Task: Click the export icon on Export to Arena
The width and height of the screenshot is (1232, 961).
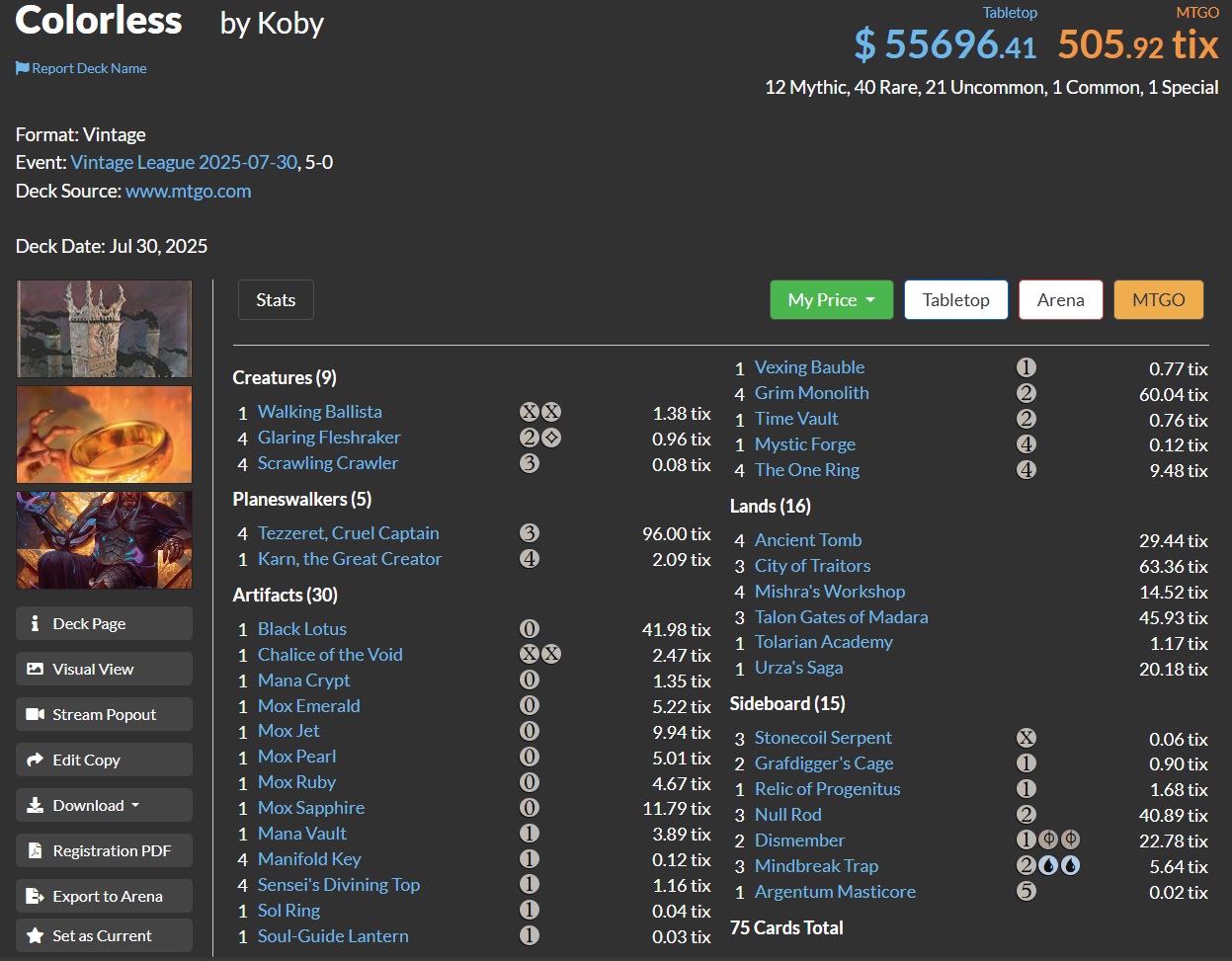Action: point(36,897)
